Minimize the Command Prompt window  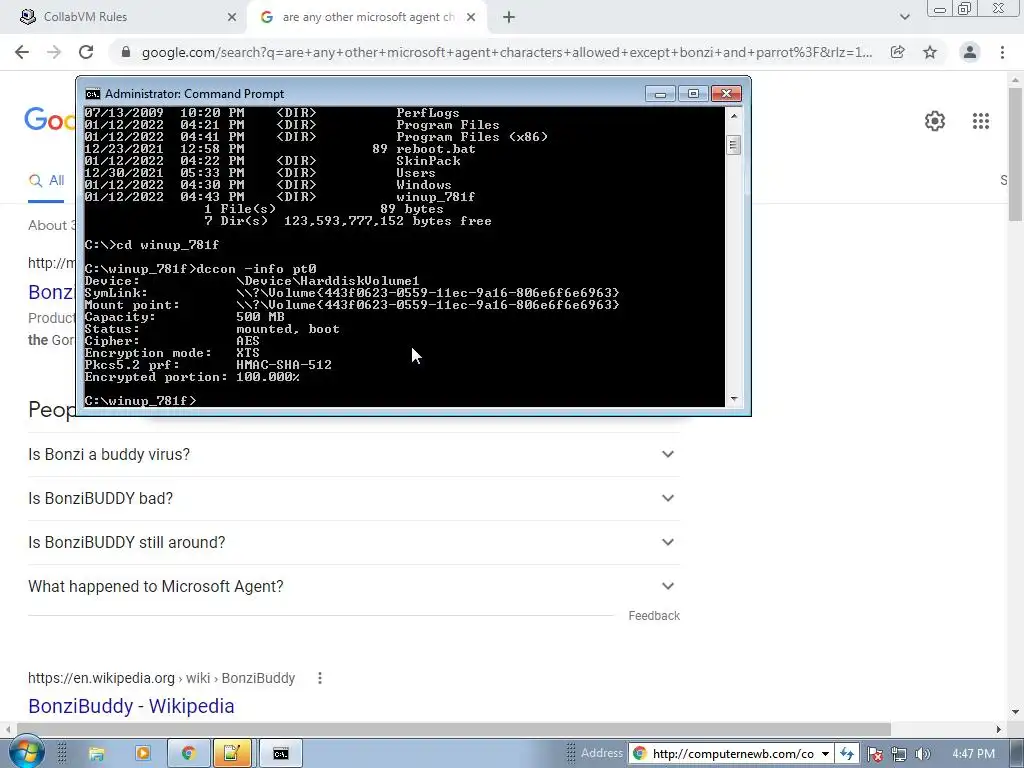(660, 94)
